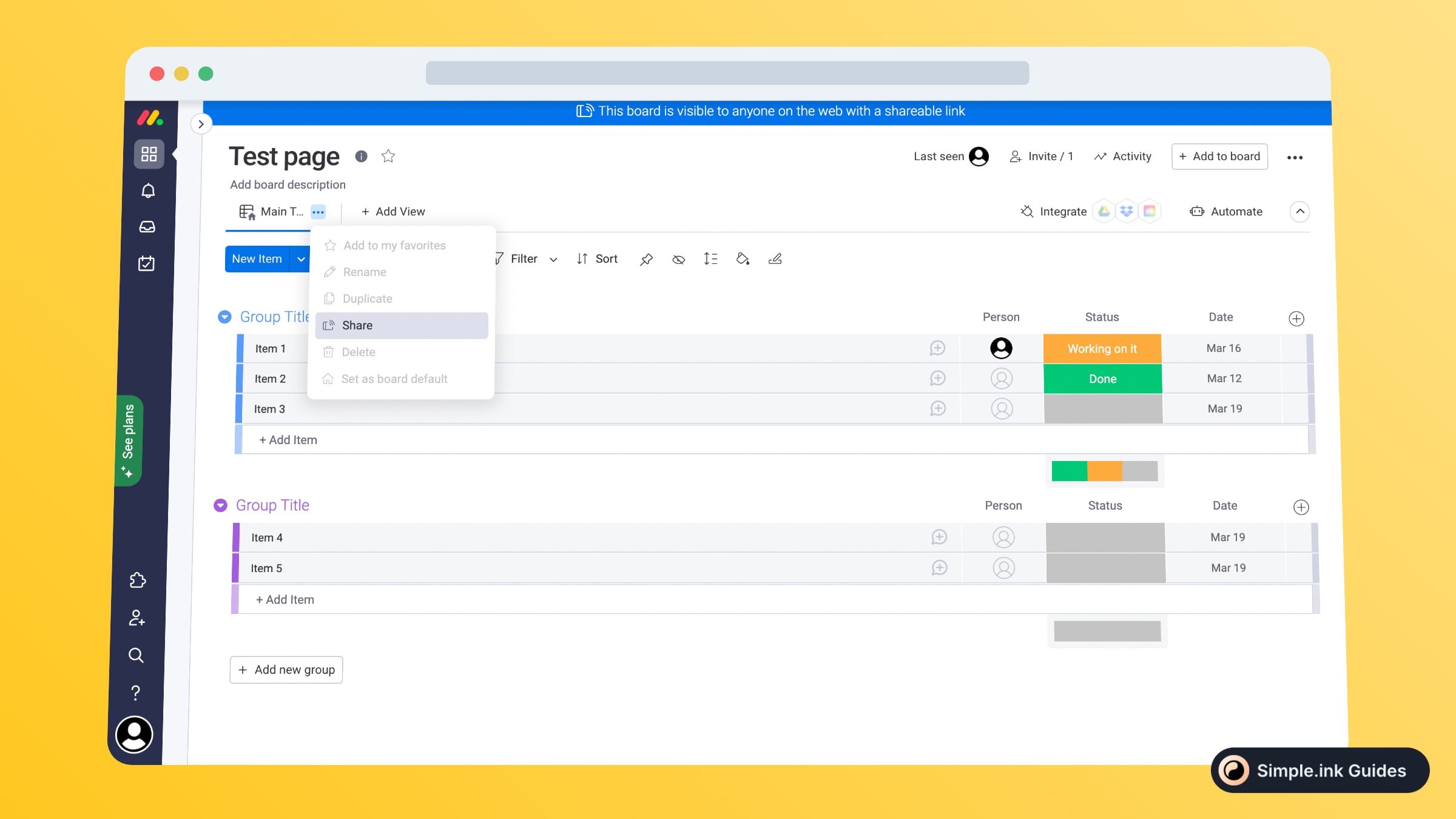
Task: Collapse the purple Group Title group
Action: pyautogui.click(x=220, y=505)
